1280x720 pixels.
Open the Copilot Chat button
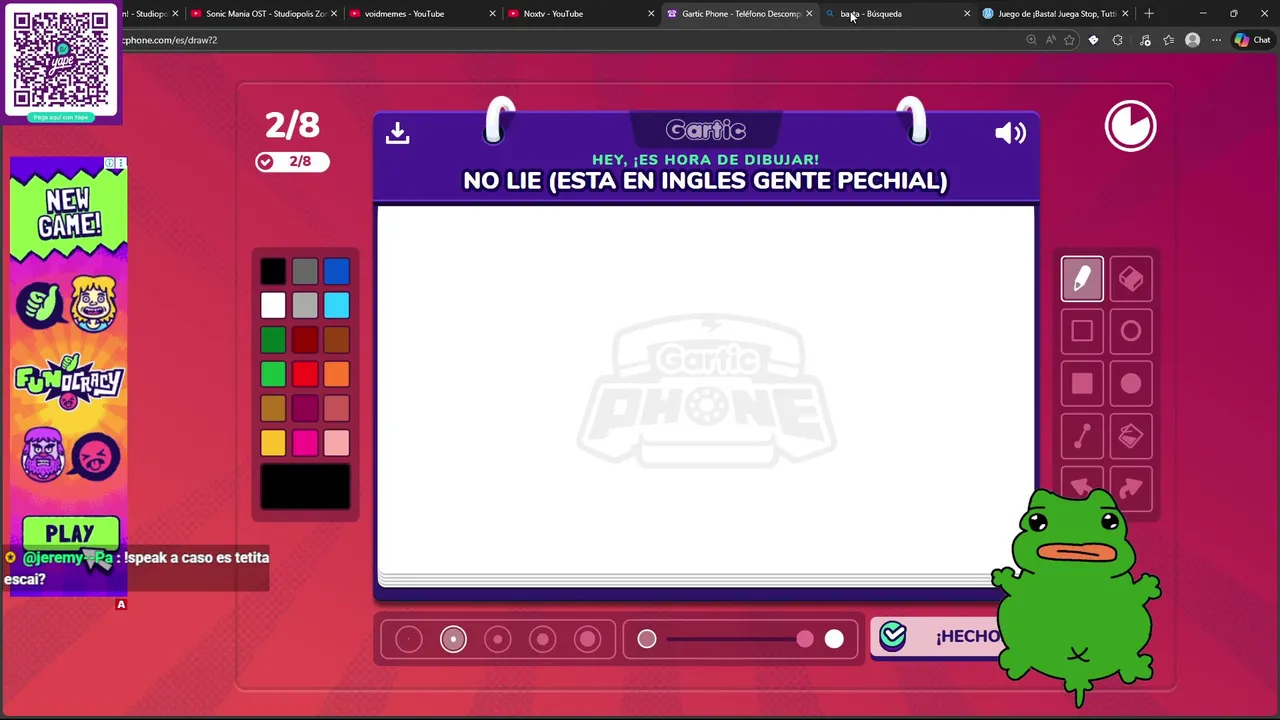(x=1253, y=40)
